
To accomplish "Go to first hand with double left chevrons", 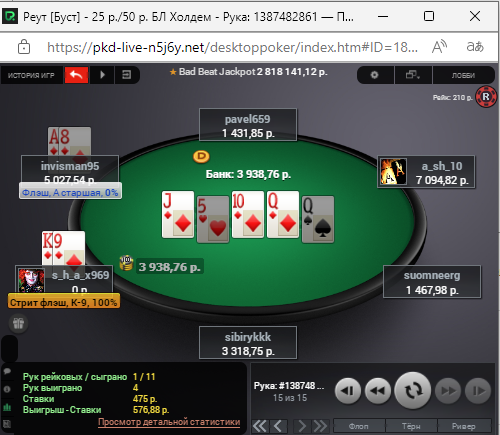I will pyautogui.click(x=260, y=426).
